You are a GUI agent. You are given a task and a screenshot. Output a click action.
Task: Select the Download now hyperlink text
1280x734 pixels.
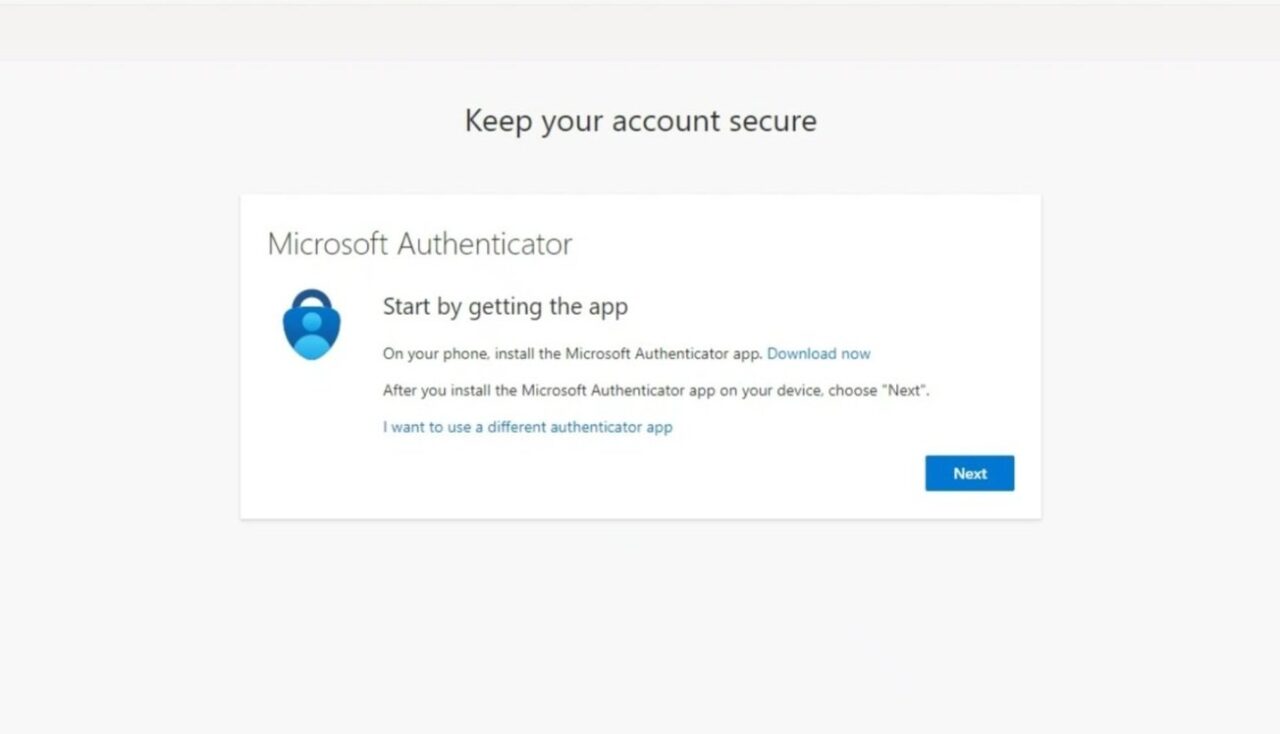pyautogui.click(x=818, y=353)
